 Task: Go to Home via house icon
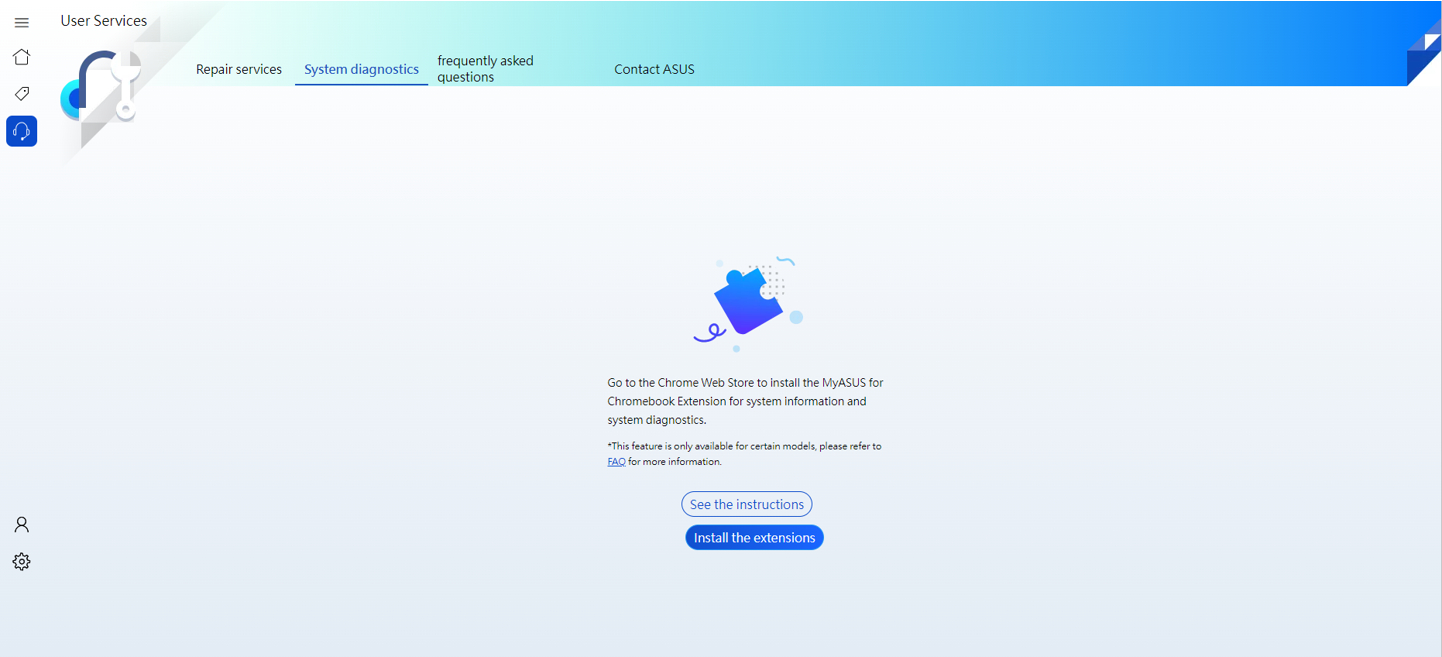tap(21, 57)
